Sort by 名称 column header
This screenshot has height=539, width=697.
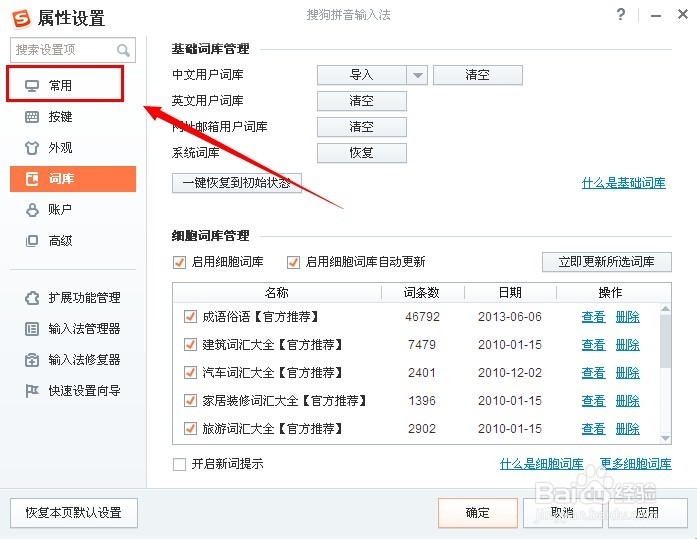276,292
